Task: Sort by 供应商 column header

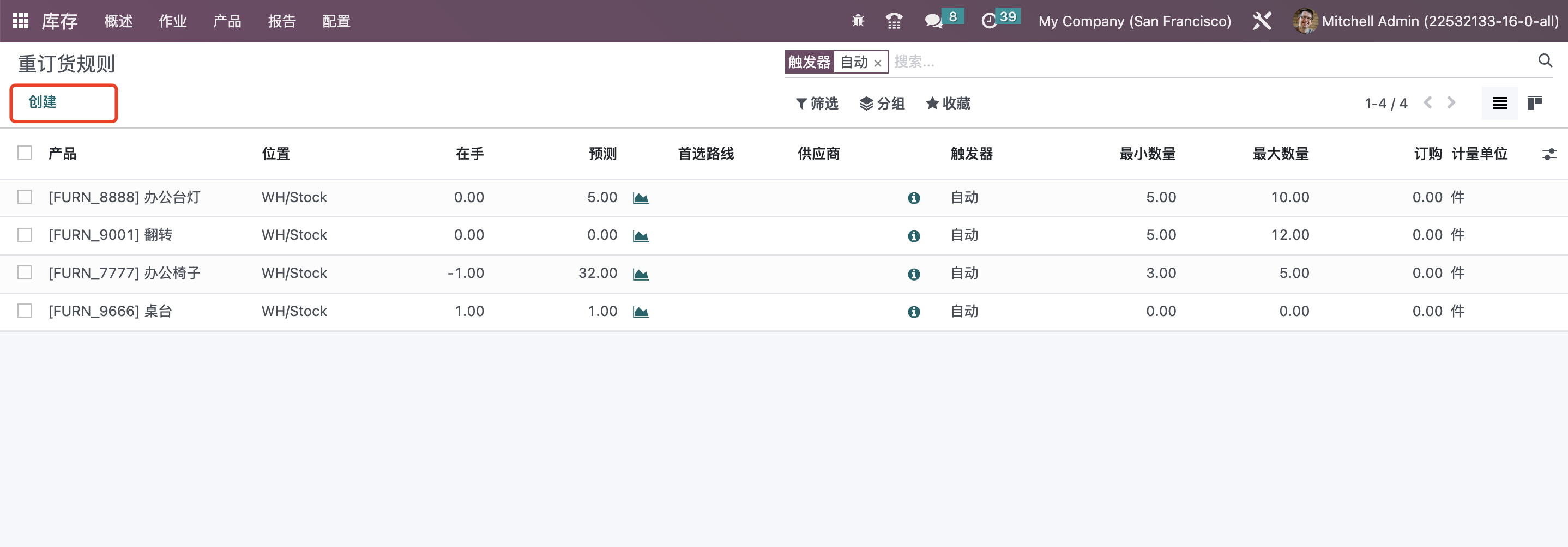Action: click(x=819, y=154)
